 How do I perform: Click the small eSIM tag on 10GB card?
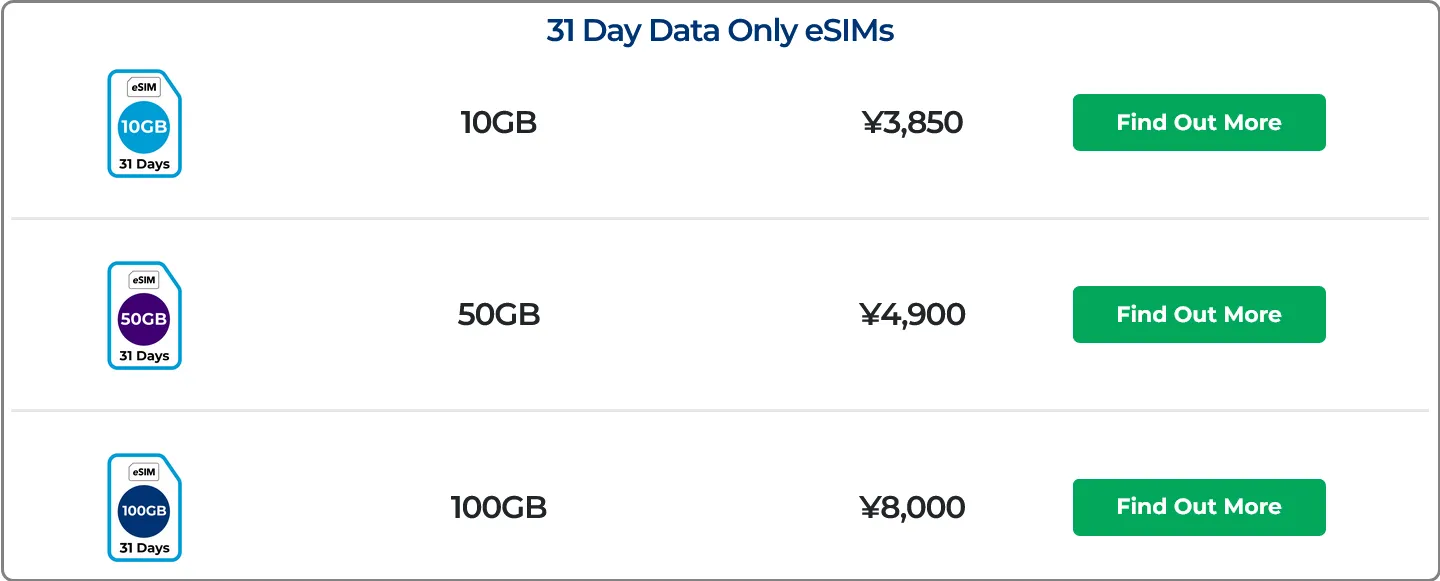point(144,88)
